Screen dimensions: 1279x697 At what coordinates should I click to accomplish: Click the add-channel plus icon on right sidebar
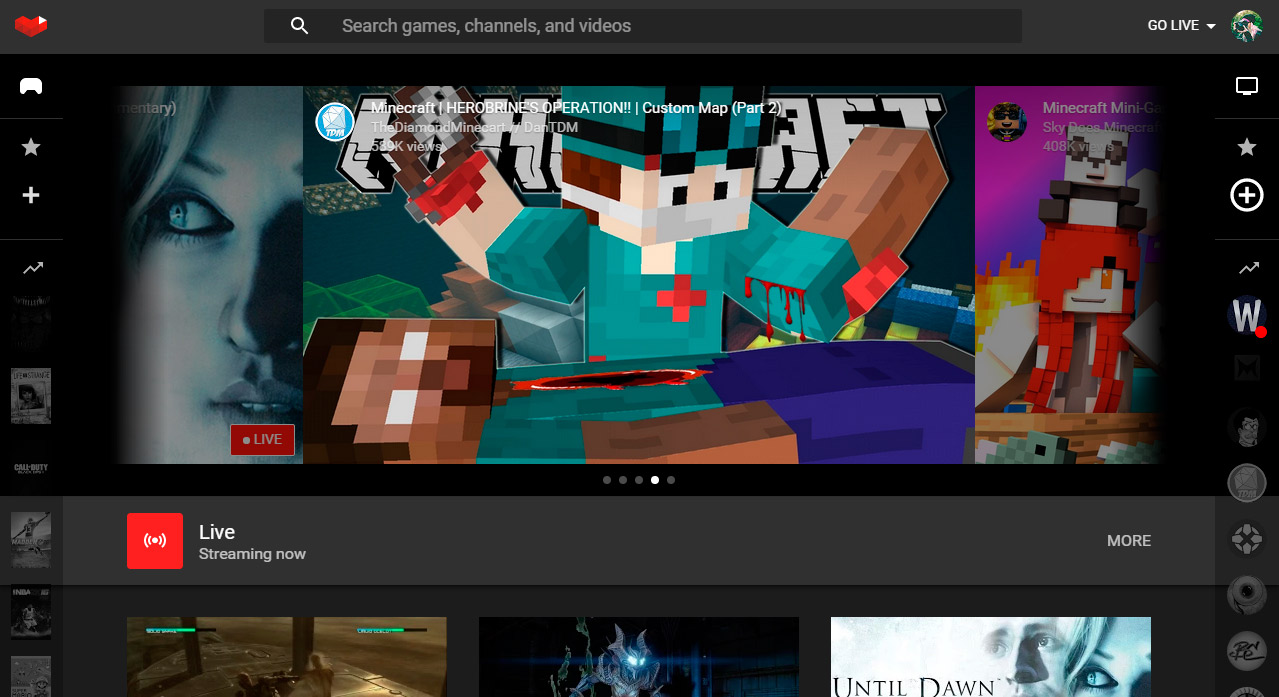pos(1246,195)
